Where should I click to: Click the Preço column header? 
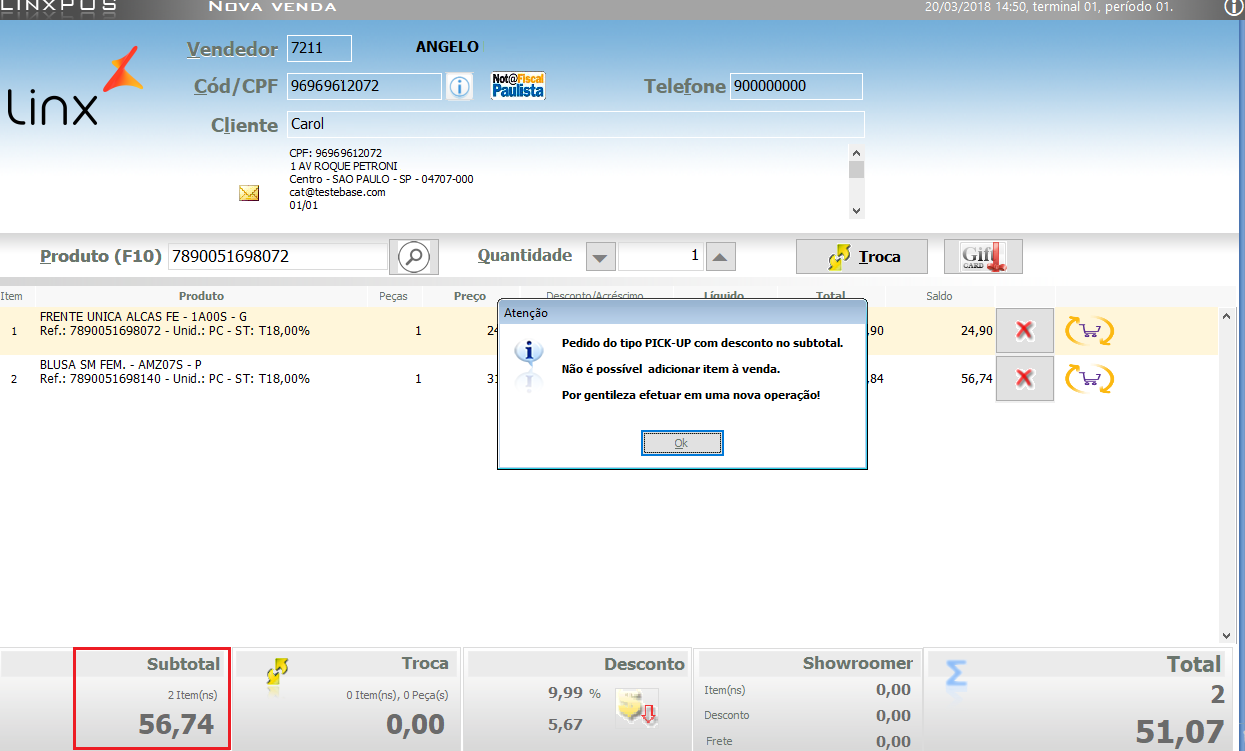click(470, 297)
